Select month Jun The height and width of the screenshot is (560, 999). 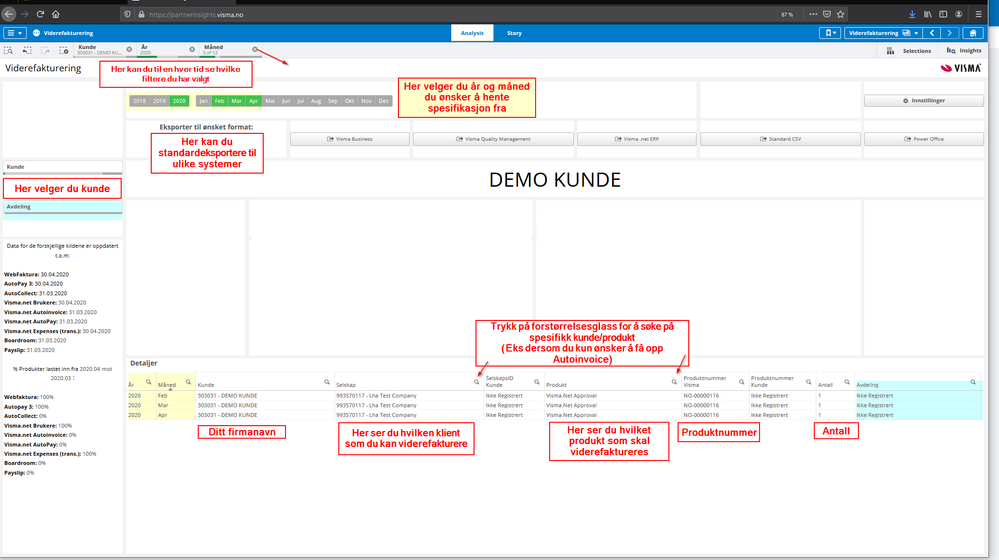tap(285, 101)
